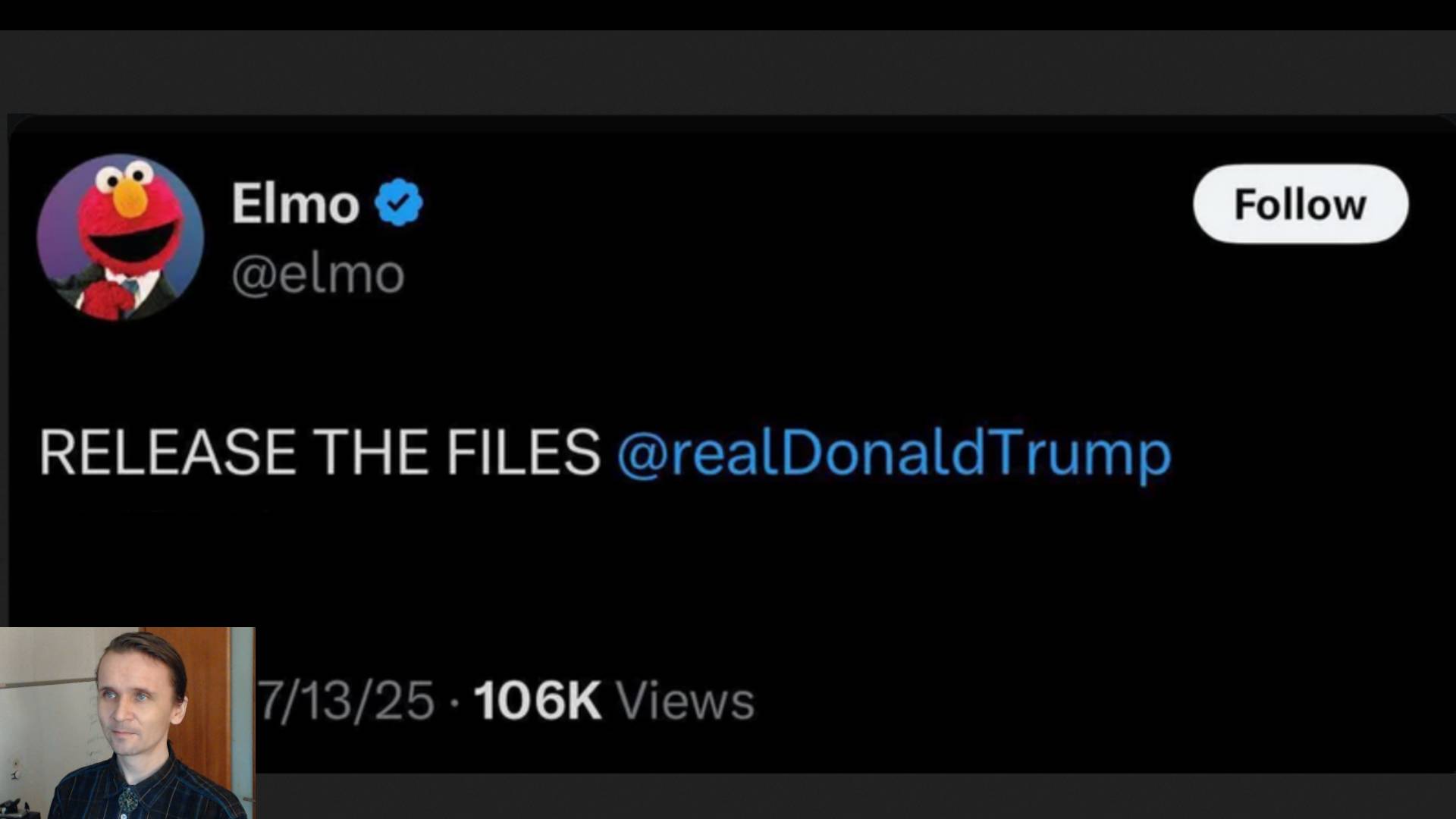Click the Views label

685,700
